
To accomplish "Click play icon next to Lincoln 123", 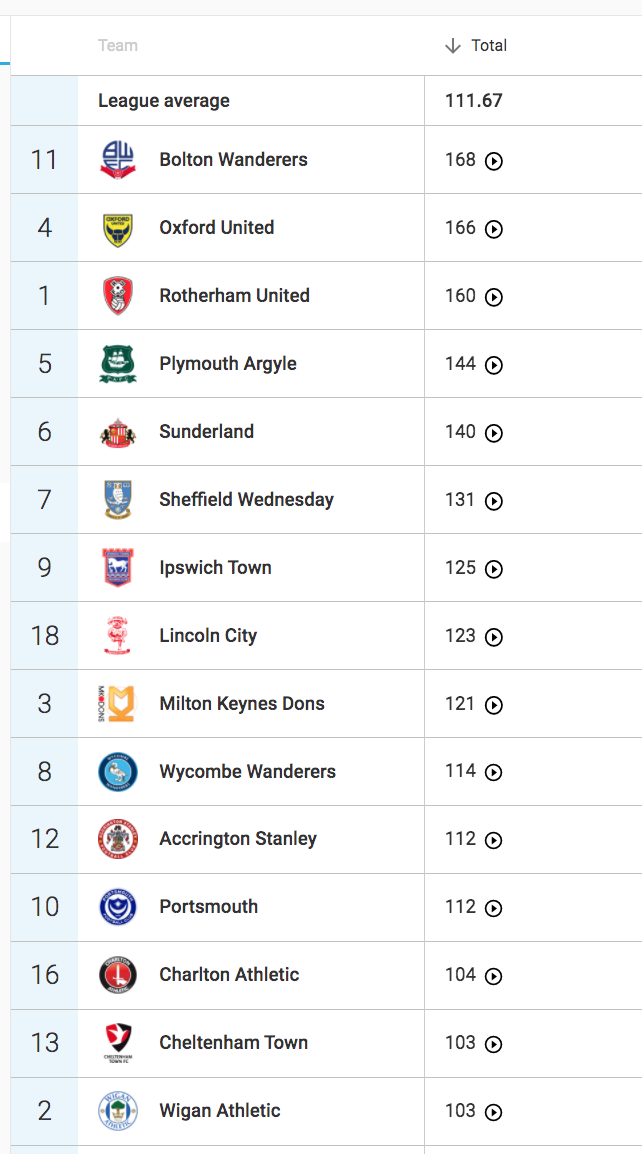I will (x=493, y=637).
